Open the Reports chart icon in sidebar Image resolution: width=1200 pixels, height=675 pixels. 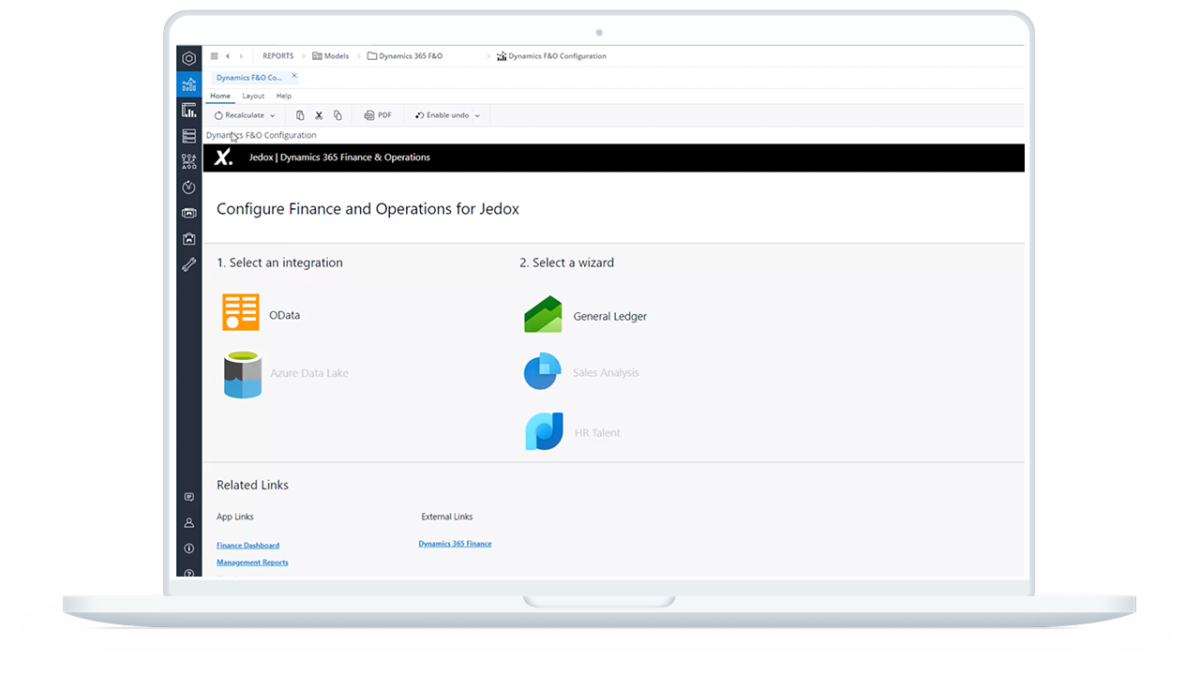(x=189, y=84)
